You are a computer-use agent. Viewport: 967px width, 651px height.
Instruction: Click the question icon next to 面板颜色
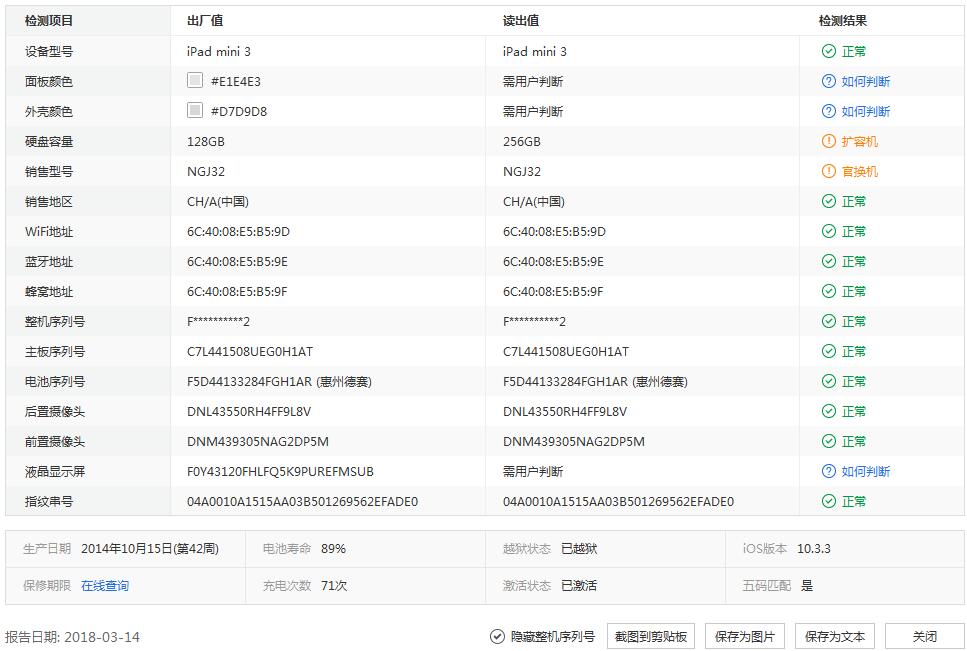coord(827,81)
